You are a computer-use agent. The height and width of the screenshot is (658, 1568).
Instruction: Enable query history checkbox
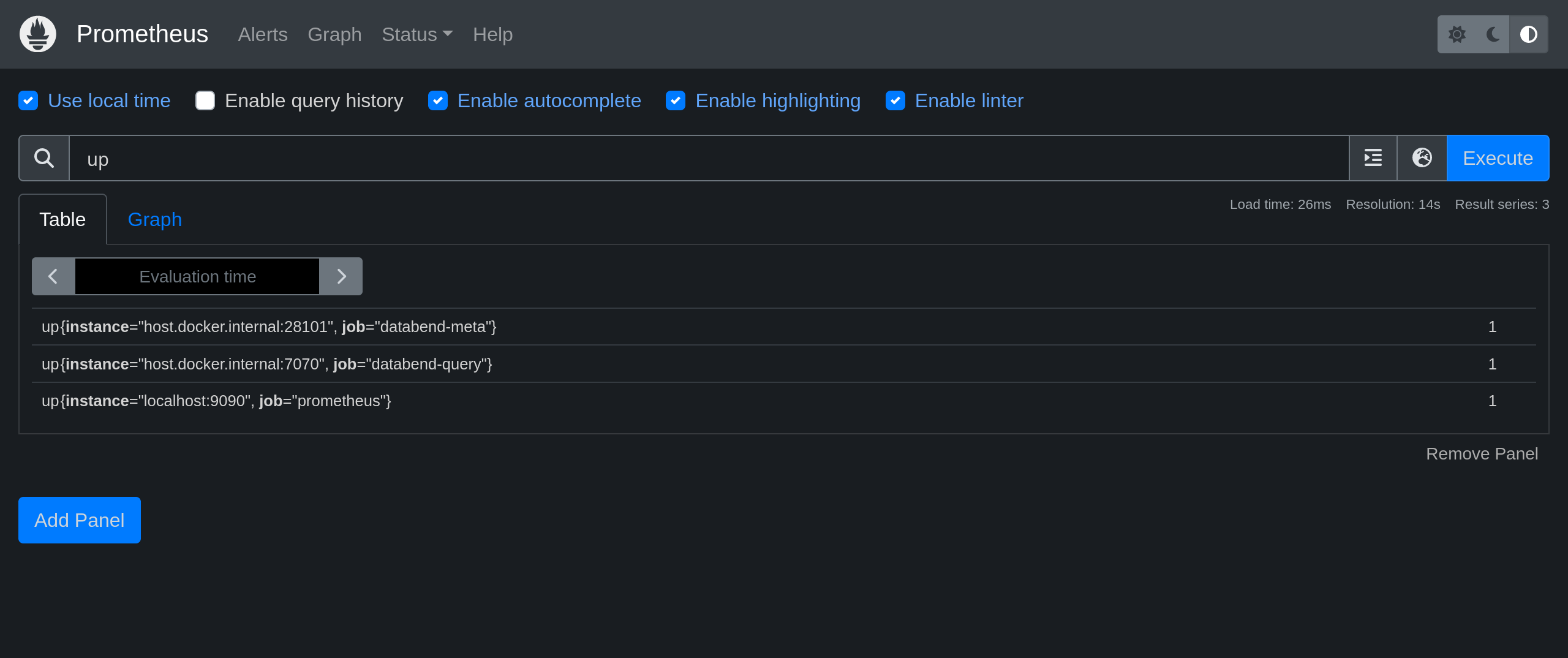click(205, 100)
